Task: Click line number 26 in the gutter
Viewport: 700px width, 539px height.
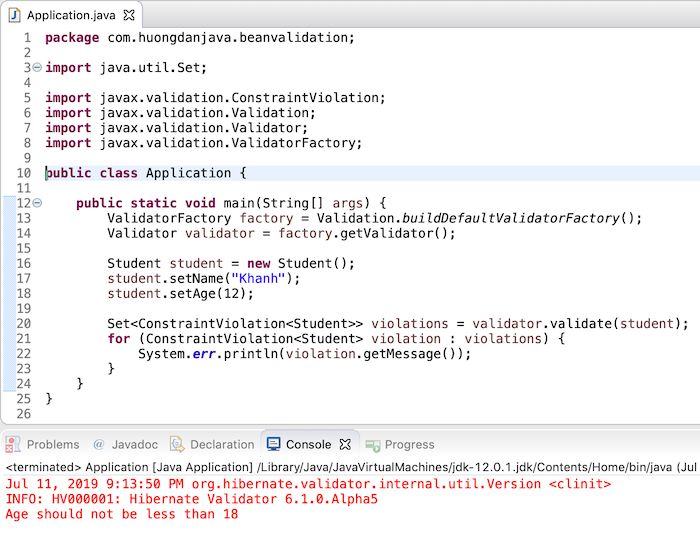Action: coord(24,414)
